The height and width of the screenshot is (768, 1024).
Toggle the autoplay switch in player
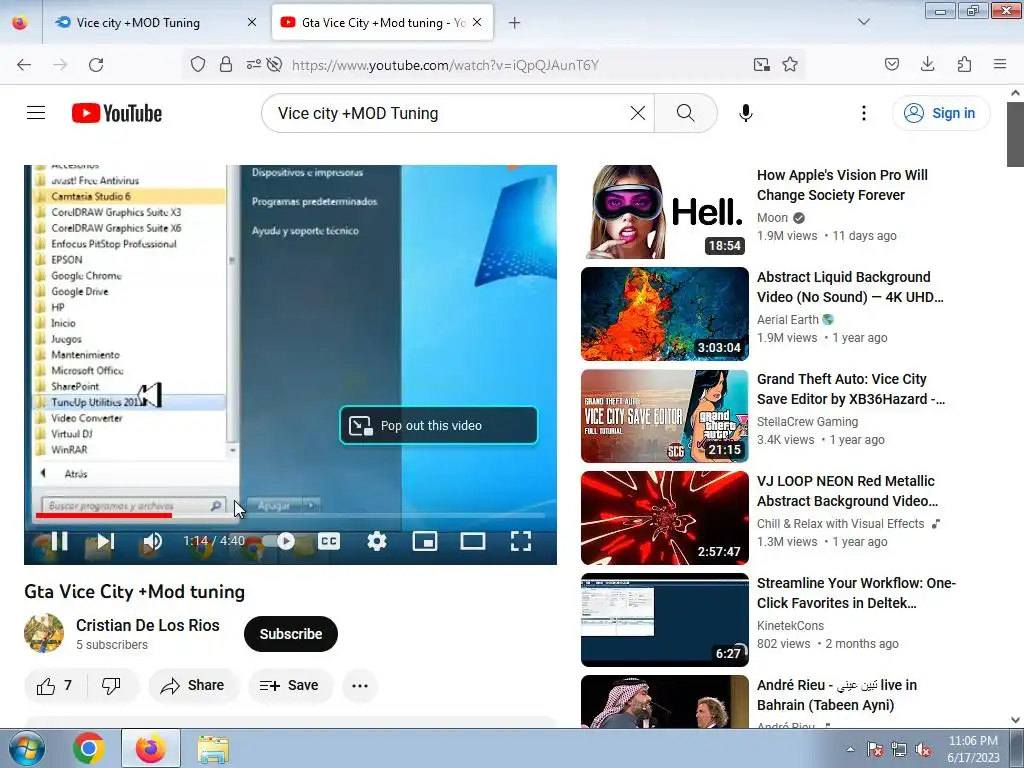(279, 541)
